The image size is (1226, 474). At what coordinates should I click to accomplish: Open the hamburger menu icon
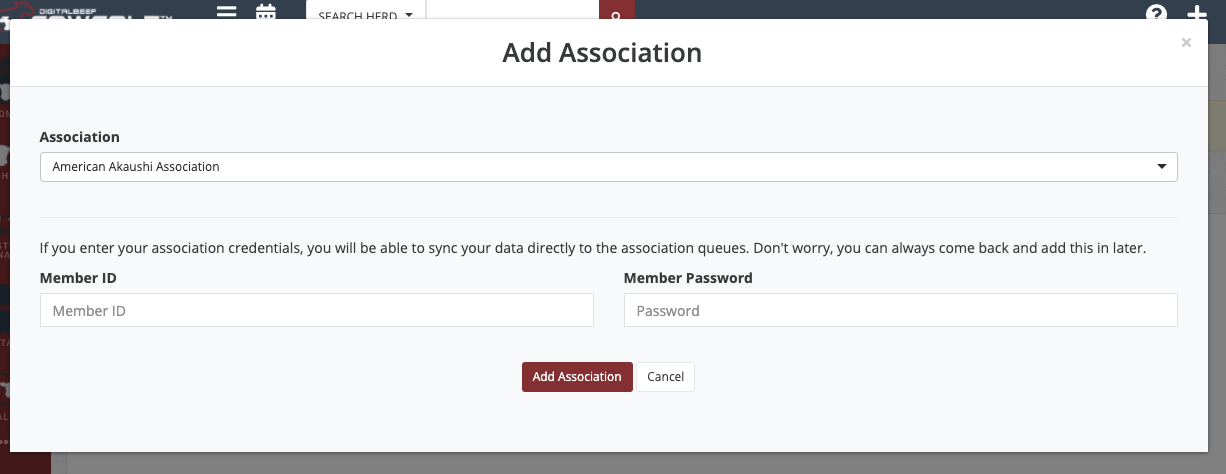tap(227, 13)
